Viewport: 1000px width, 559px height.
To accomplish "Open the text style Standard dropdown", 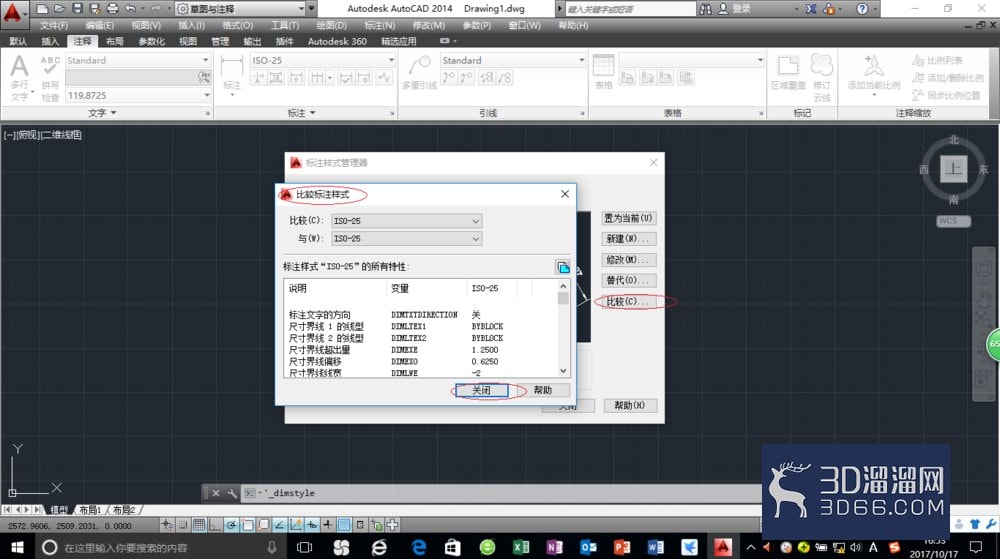I will 138,60.
